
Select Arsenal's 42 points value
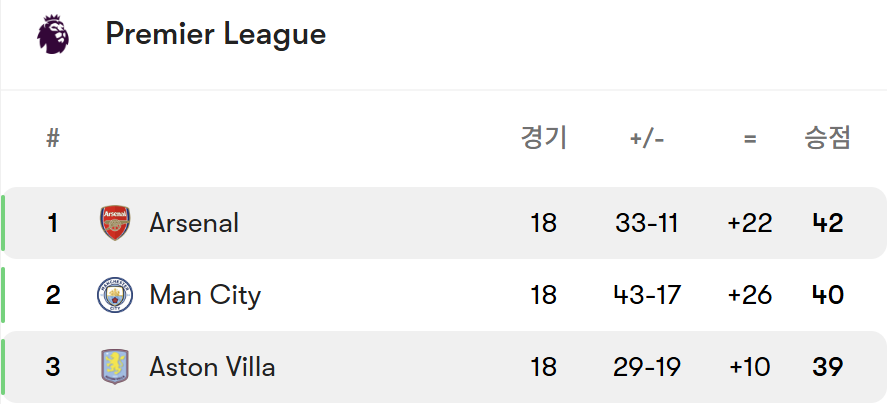828,223
